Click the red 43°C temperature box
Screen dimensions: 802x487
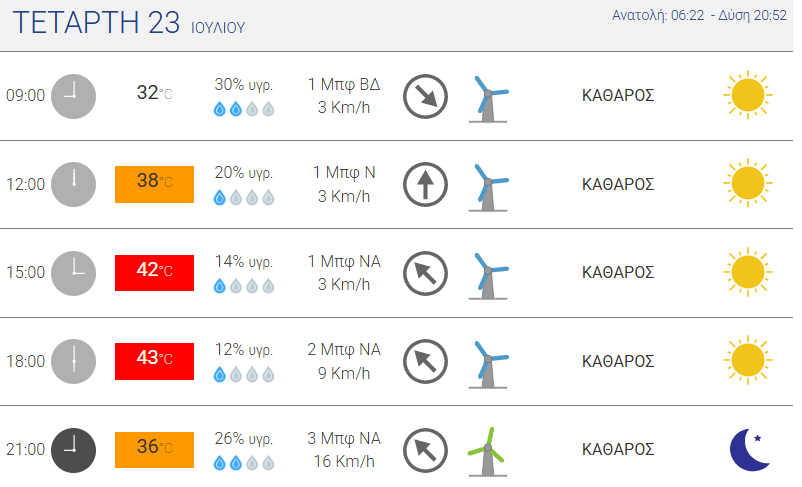click(154, 361)
